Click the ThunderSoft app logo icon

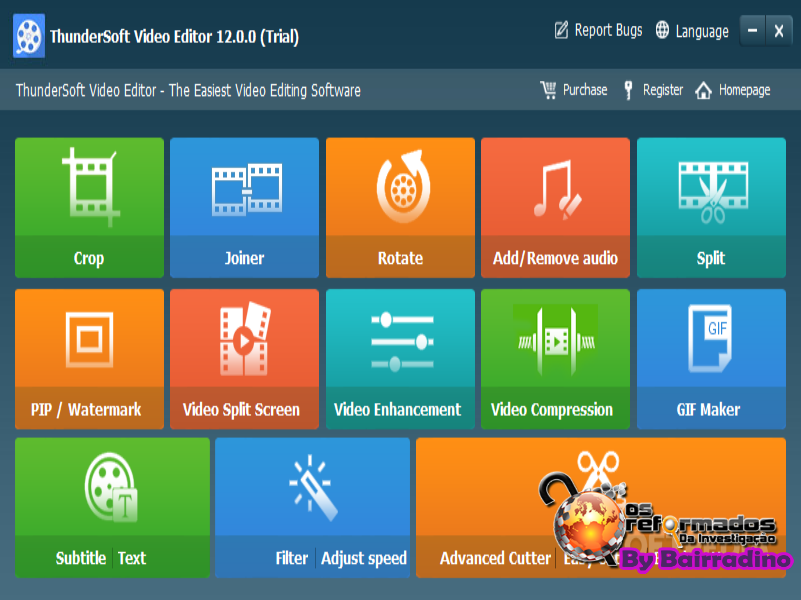pyautogui.click(x=29, y=36)
